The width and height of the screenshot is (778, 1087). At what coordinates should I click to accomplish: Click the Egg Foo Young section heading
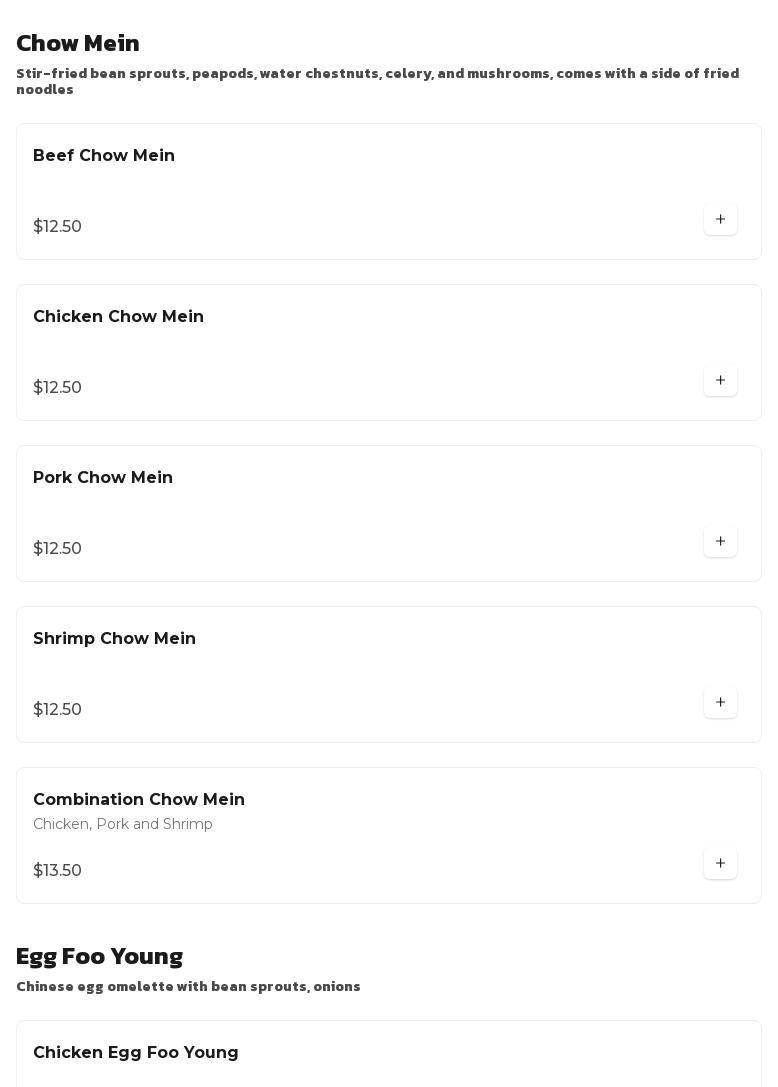[99, 957]
